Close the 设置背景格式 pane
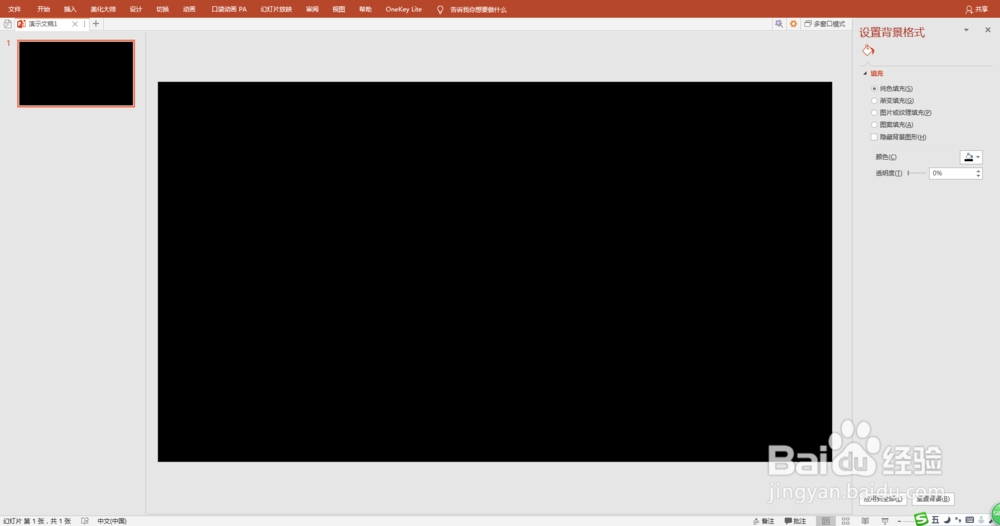 point(988,30)
